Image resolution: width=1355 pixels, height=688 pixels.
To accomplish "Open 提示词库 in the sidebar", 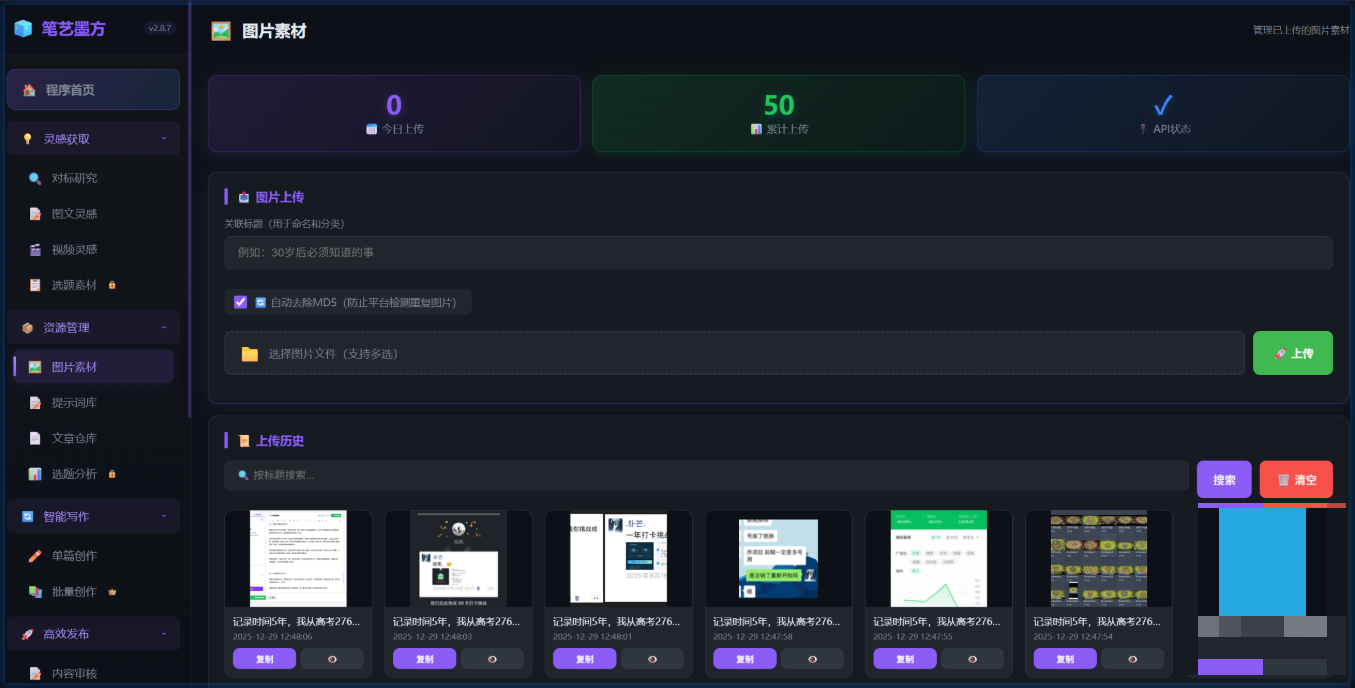I will (x=74, y=403).
